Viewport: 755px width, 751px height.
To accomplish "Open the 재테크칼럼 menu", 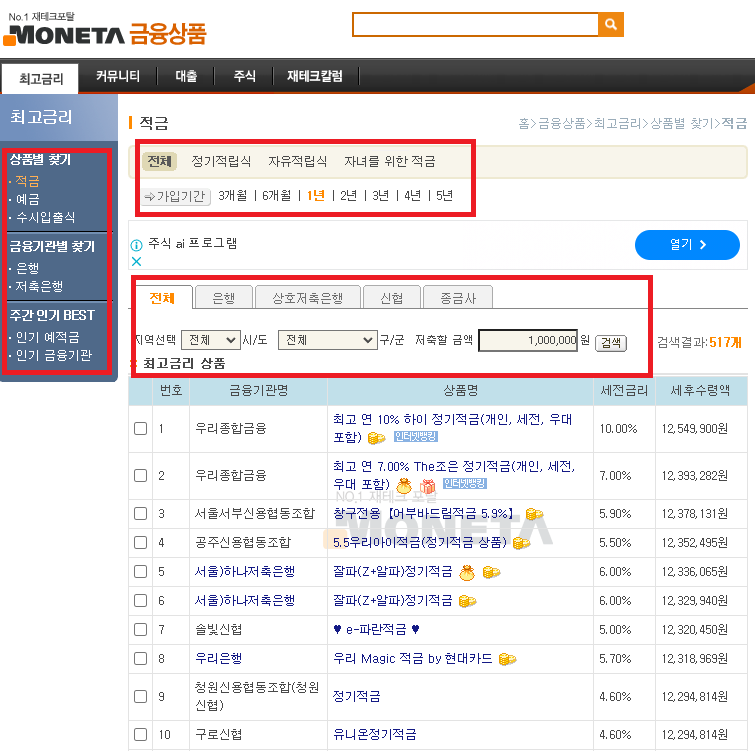I will click(315, 76).
